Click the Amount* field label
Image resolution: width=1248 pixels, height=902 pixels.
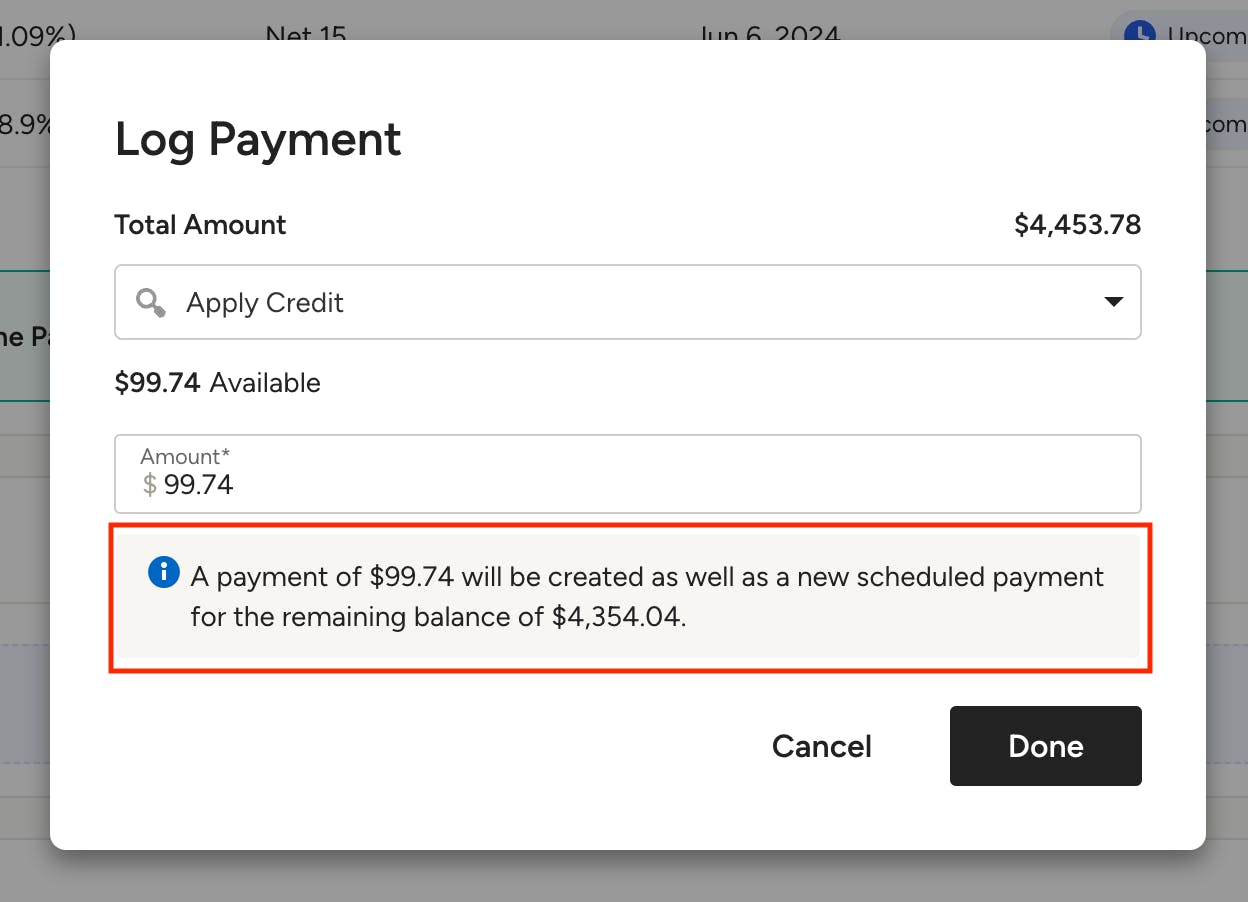[x=185, y=456]
